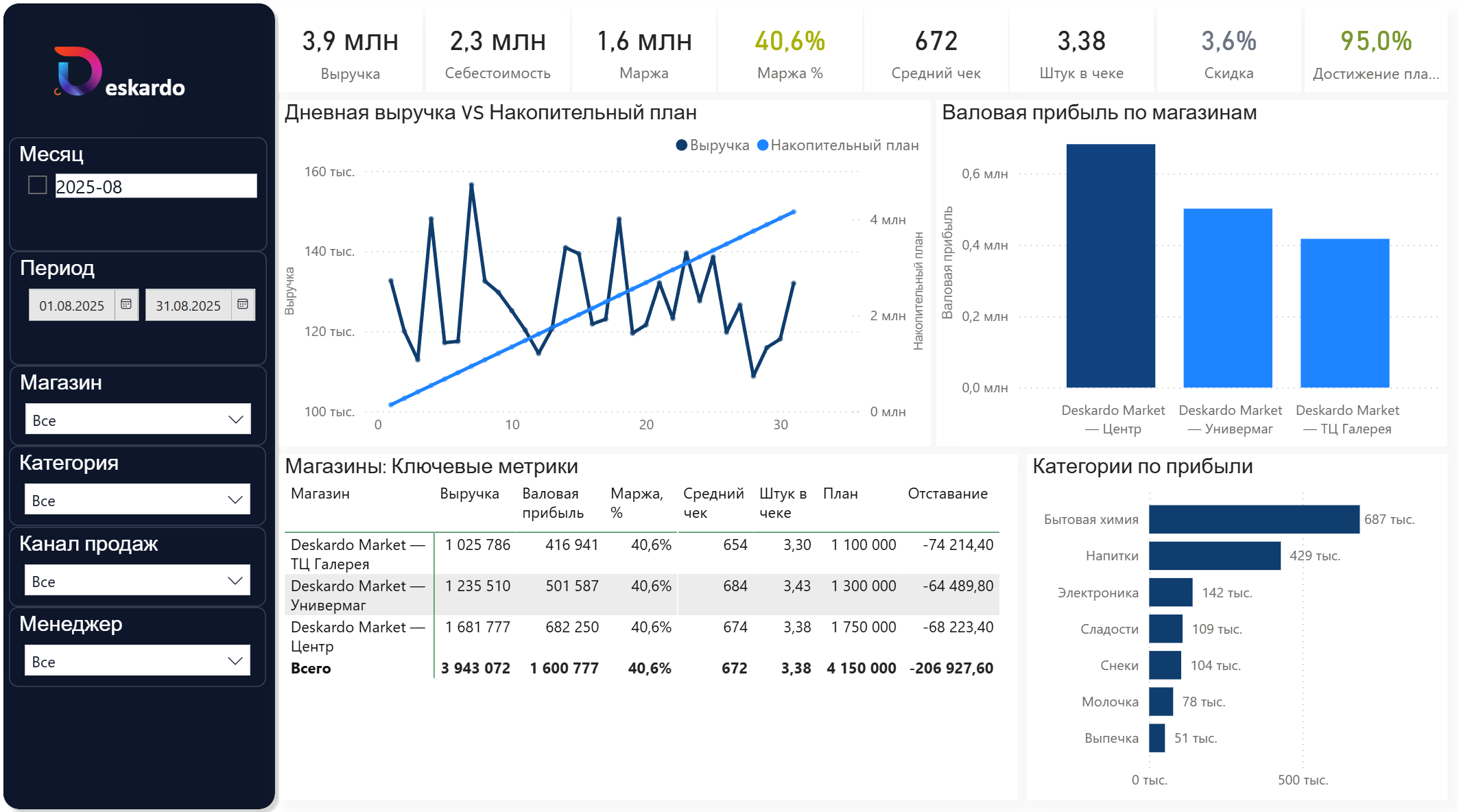This screenshot has height=812, width=1459.
Task: Expand the Магазин dropdown
Action: pos(138,419)
